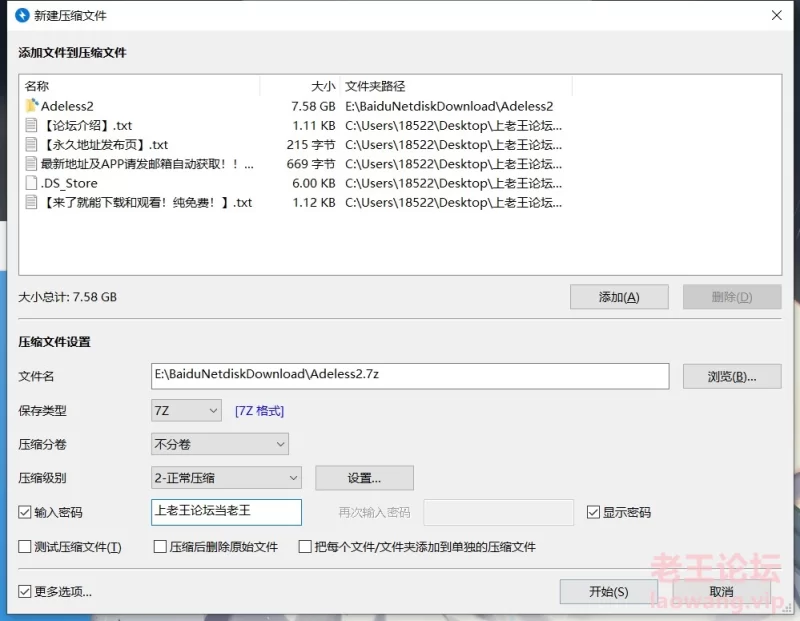The height and width of the screenshot is (621, 800).
Task: Open the [7Z 格式] link
Action: point(259,410)
